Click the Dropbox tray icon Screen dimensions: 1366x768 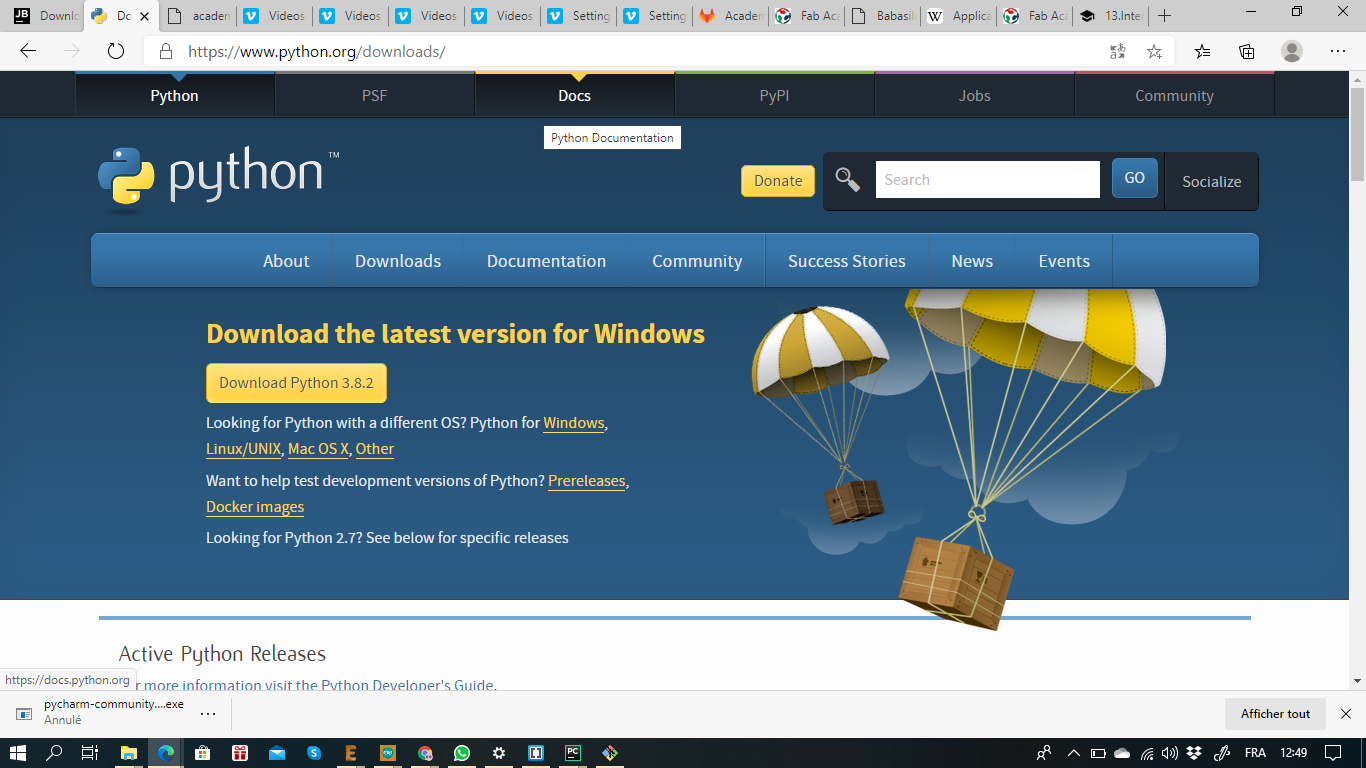pyautogui.click(x=1195, y=753)
